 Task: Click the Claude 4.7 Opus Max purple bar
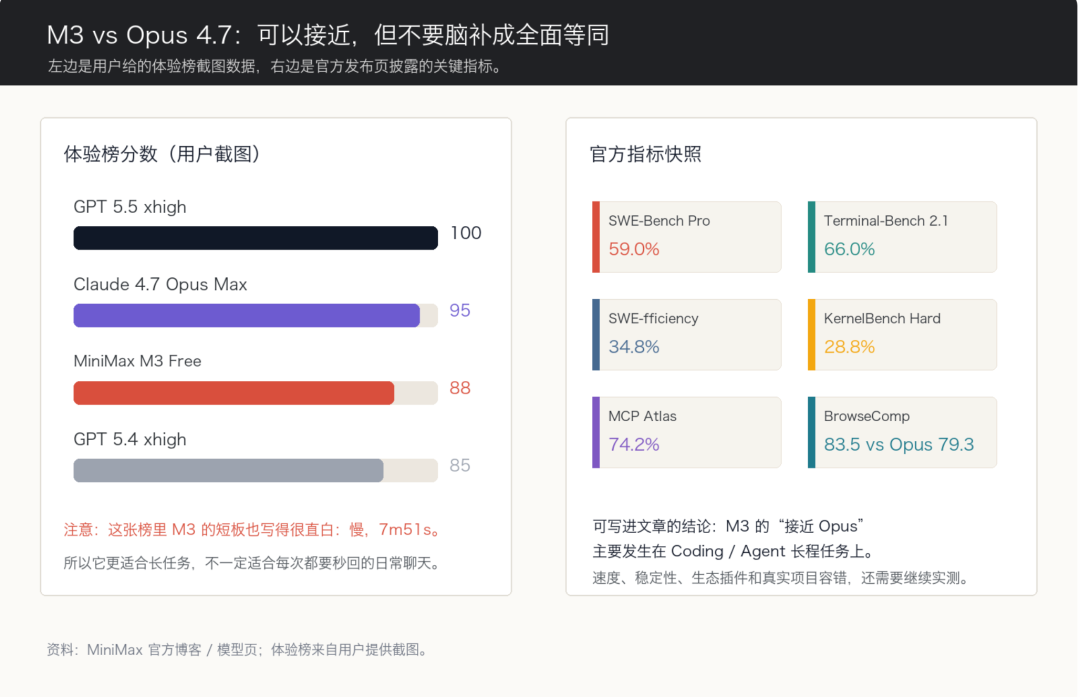tap(247, 315)
